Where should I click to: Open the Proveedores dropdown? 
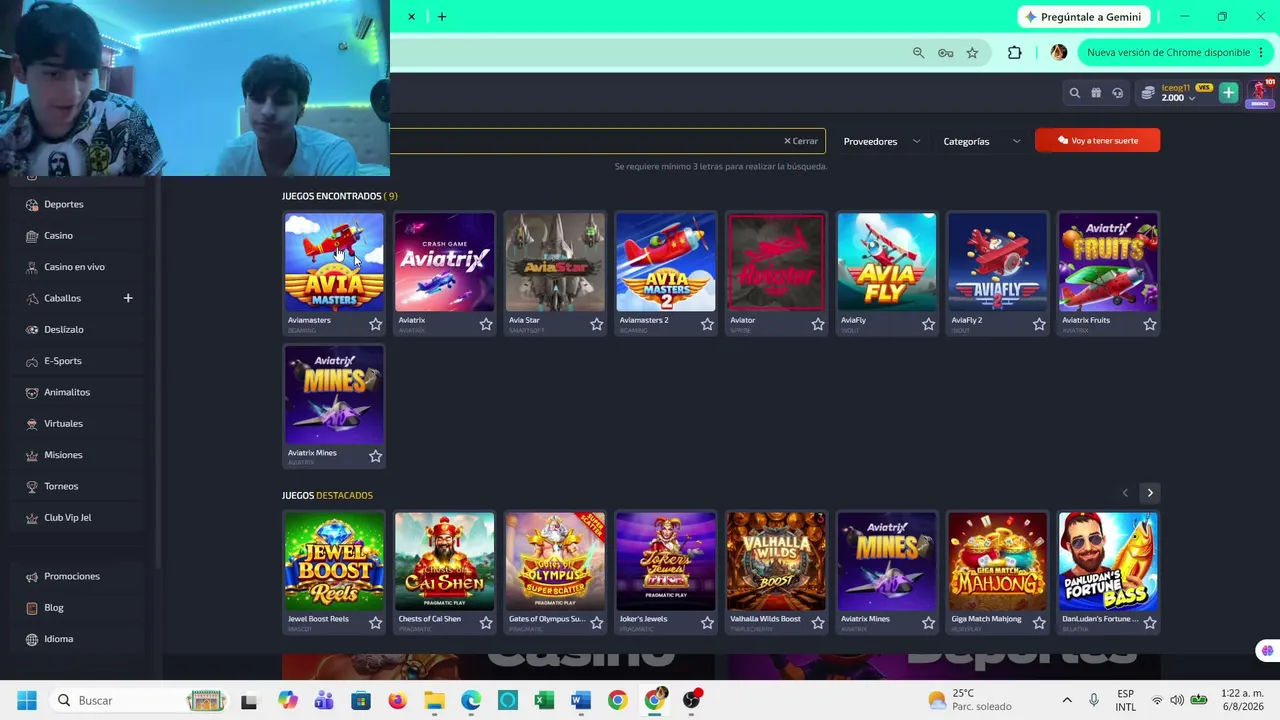881,141
